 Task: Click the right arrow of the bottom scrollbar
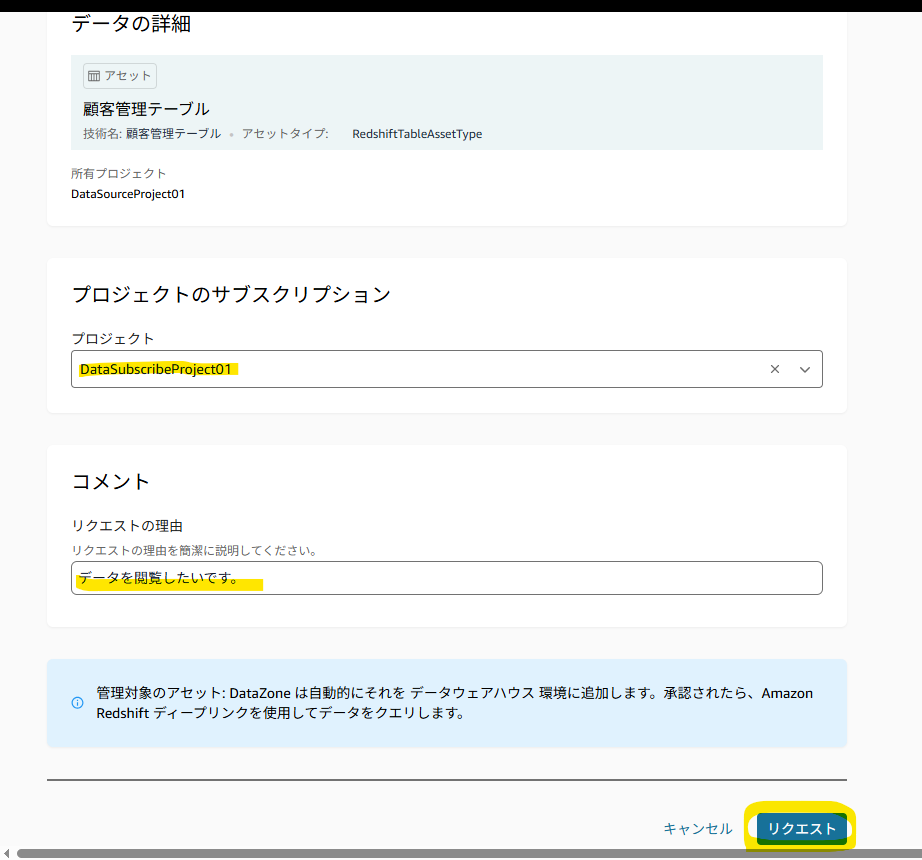tap(916, 851)
